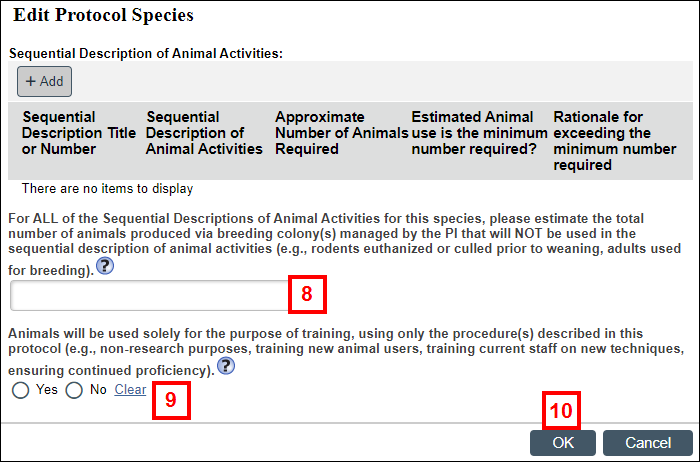Screen dimensions: 700x462
Task: Sort by Sequential Description Title or Number column
Action: (x=79, y=133)
